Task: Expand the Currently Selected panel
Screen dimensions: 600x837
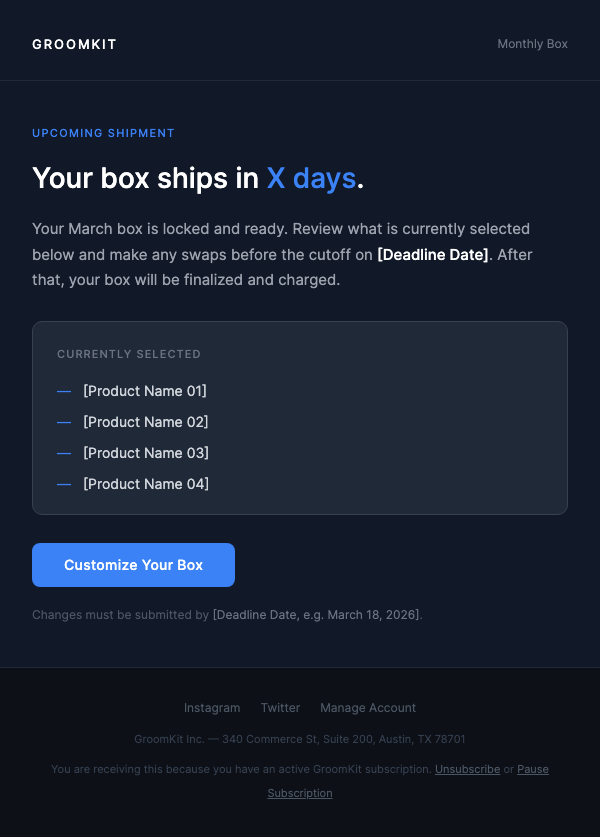Action: pyautogui.click(x=300, y=417)
